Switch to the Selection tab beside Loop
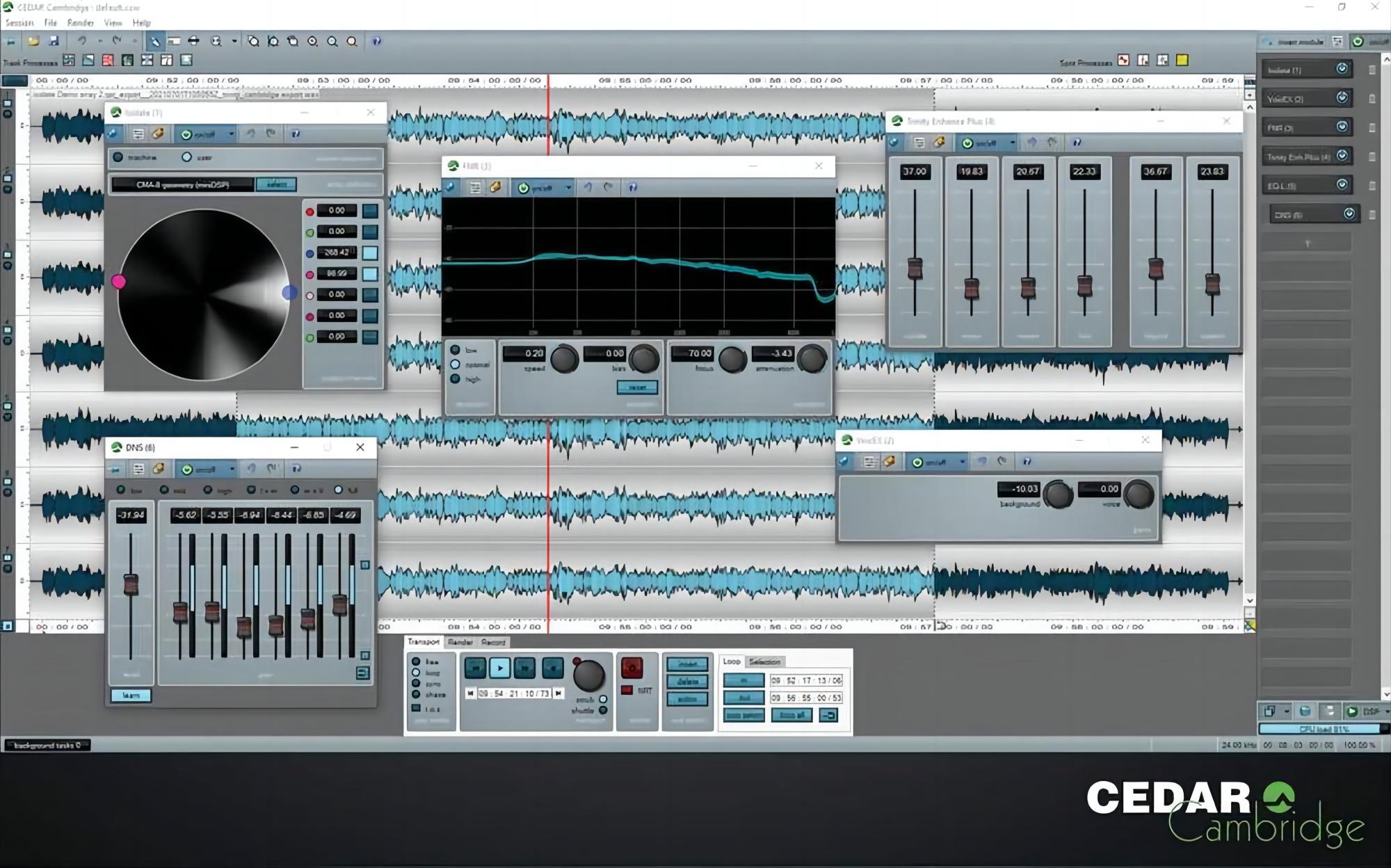This screenshot has width=1391, height=868. (764, 661)
